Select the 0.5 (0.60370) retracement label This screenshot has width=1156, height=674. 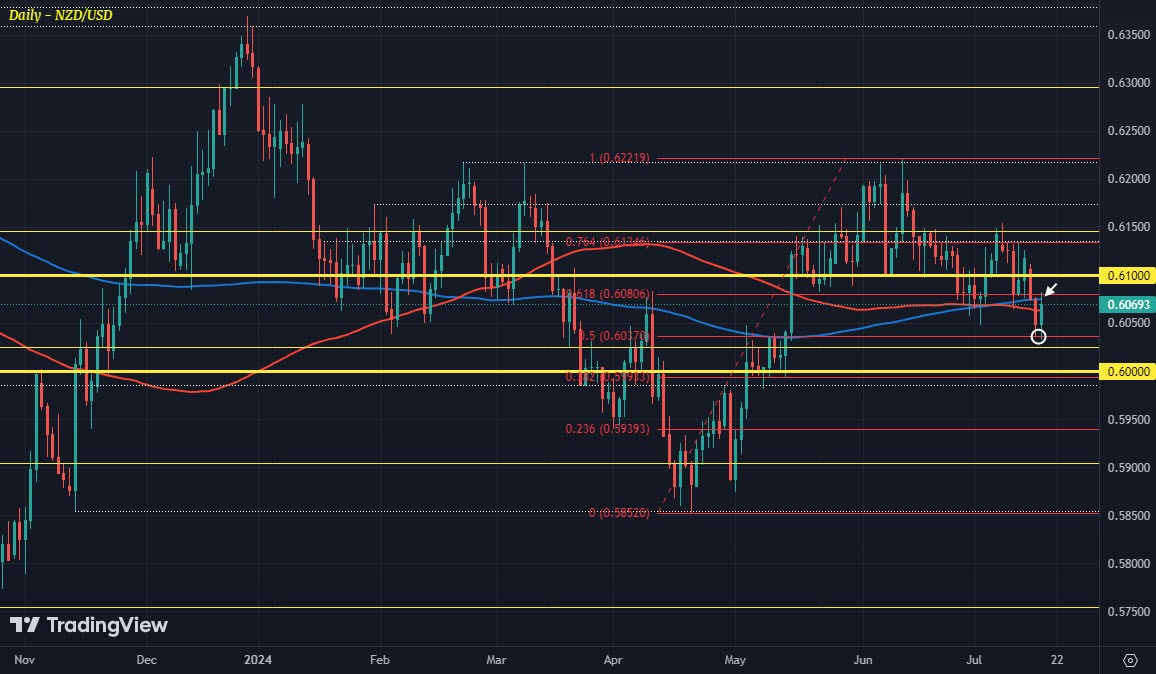613,336
